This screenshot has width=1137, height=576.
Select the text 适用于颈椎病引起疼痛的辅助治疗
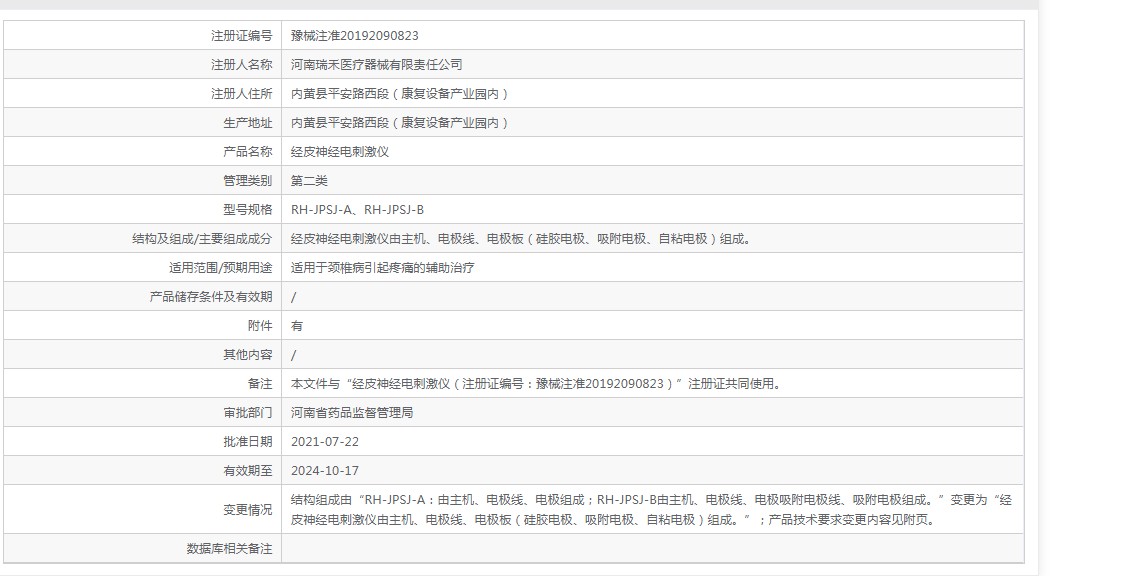pos(383,268)
